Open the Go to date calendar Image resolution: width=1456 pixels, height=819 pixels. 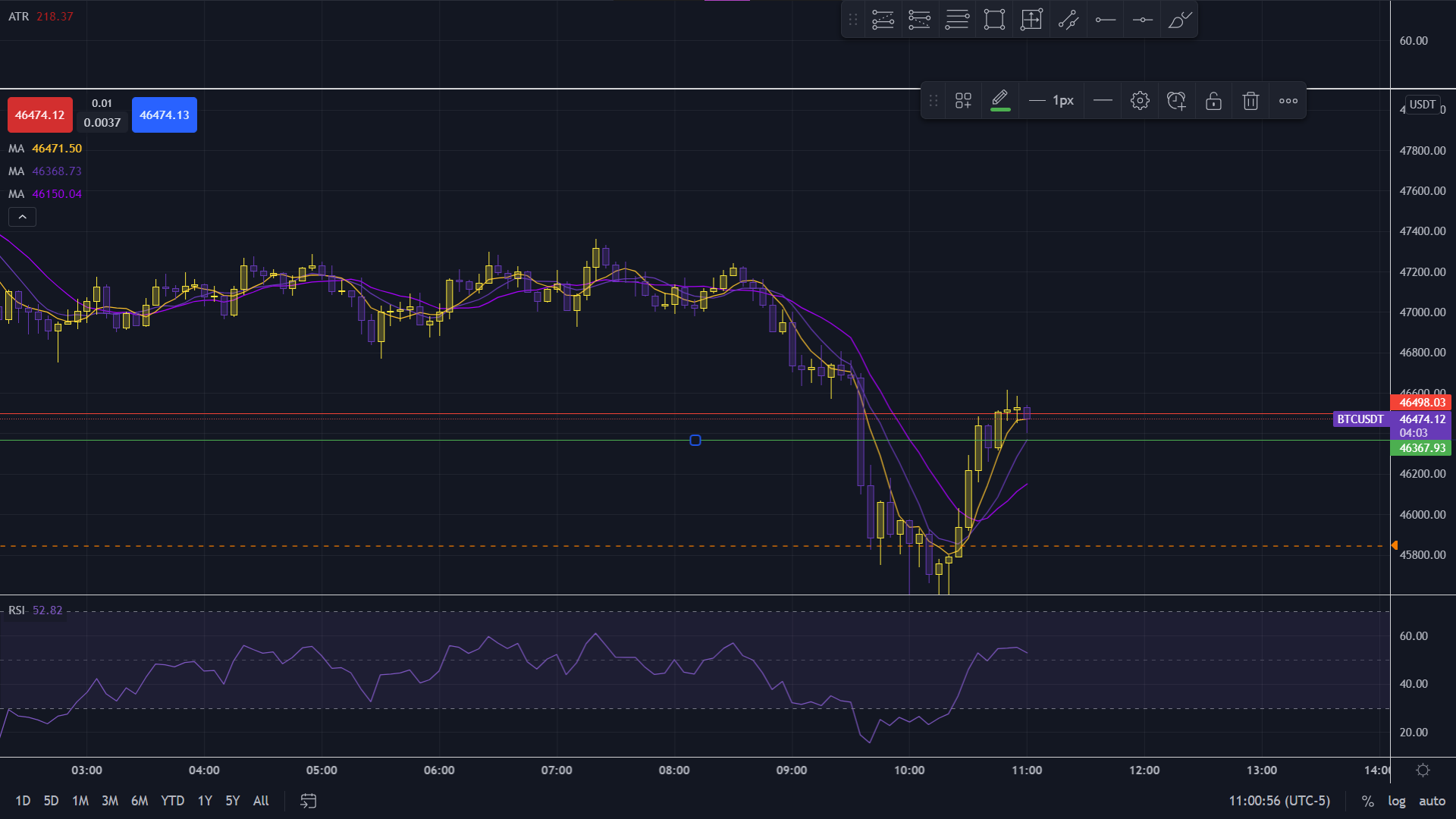pyautogui.click(x=309, y=801)
